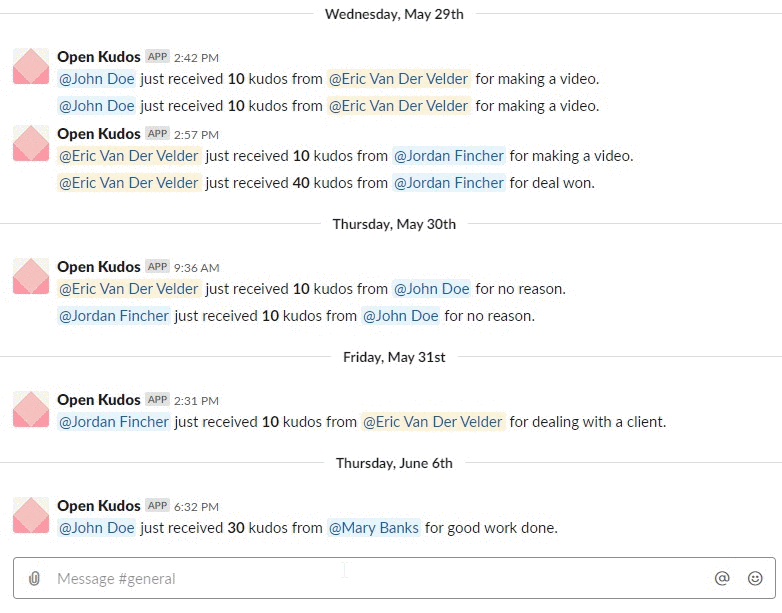
Task: Click the Friday, May 31st date label
Action: tap(394, 357)
